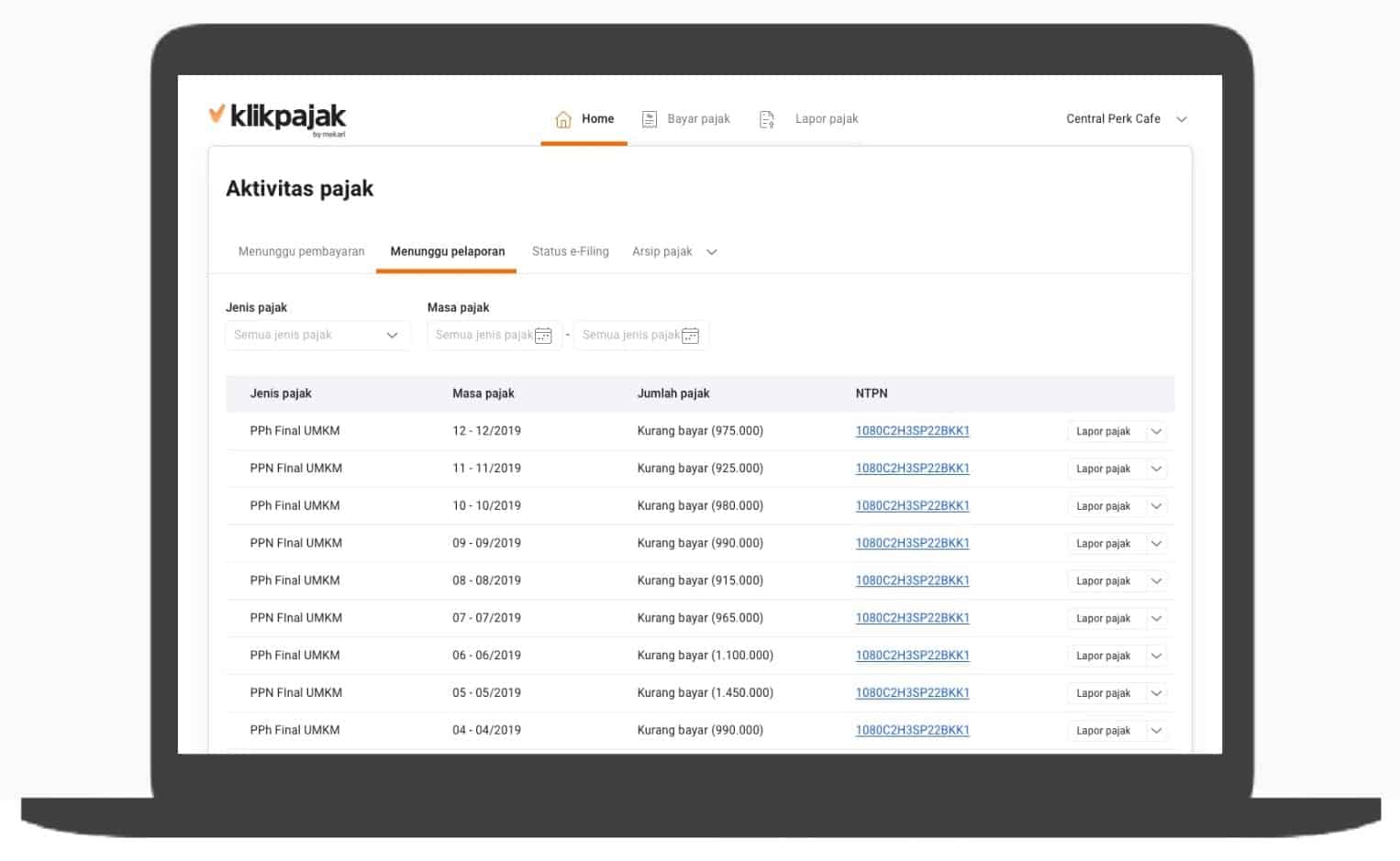The width and height of the screenshot is (1400, 861).
Task: Select 'Kurang bayar (1.100.000)' cell
Action: click(x=706, y=656)
